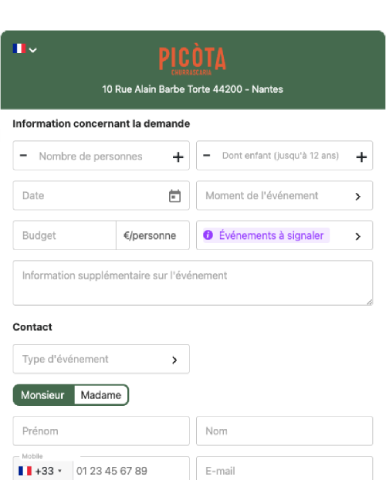Focus the Budget input field
This screenshot has width=386, height=480.
(x=64, y=235)
